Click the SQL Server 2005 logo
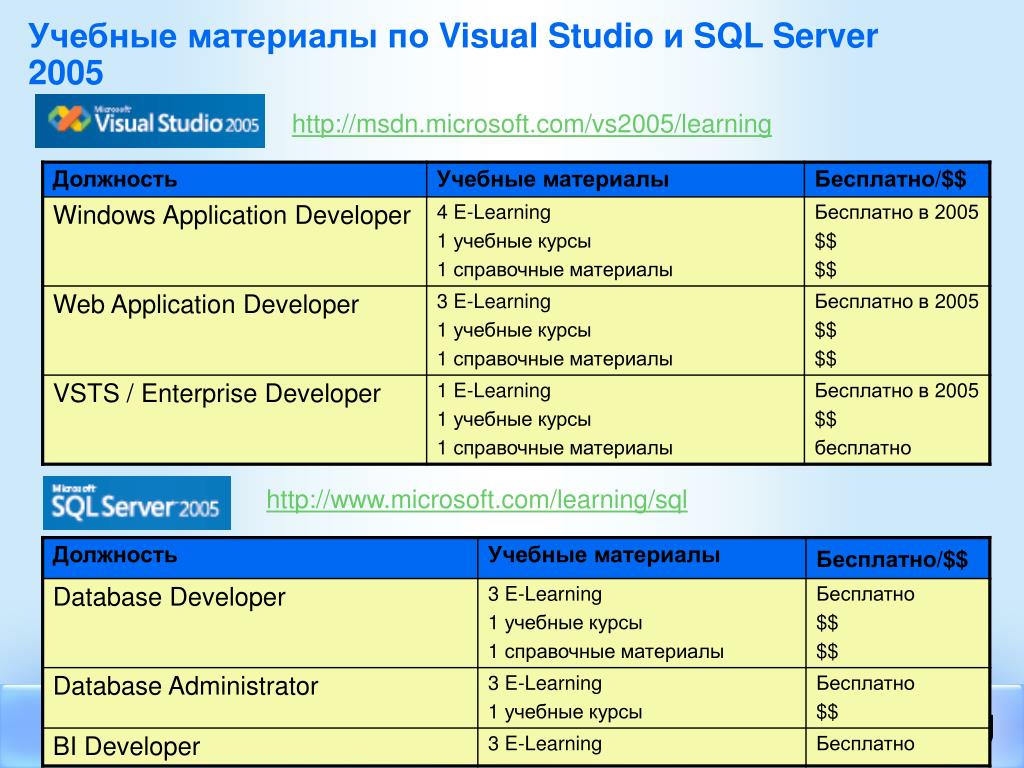 137,503
